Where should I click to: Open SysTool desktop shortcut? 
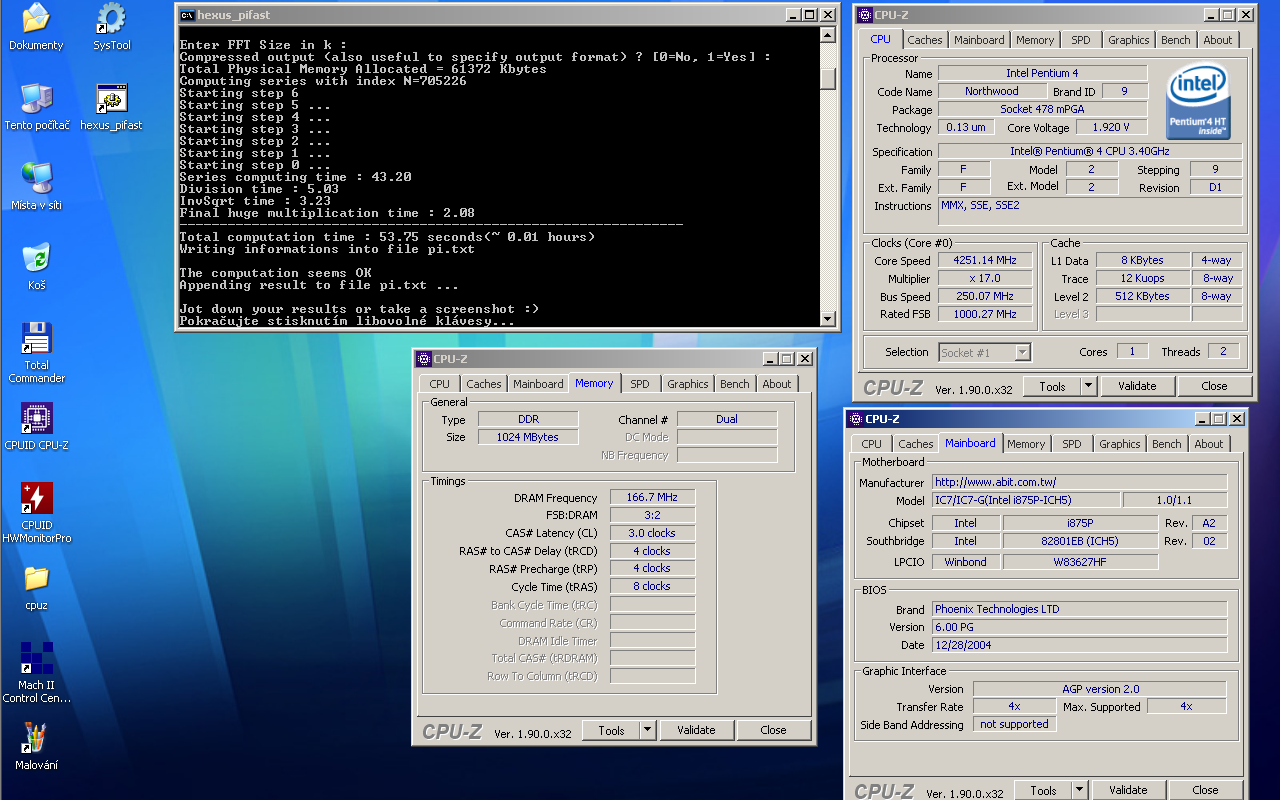pos(111,26)
